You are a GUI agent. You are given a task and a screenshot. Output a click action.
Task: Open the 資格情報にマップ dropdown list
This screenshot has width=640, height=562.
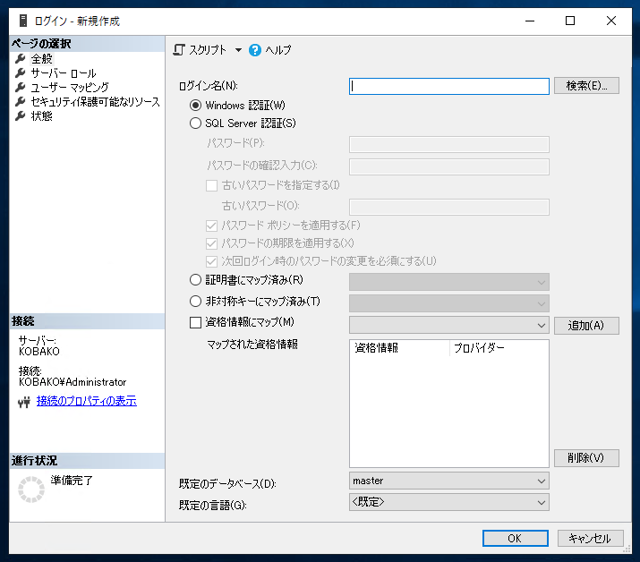point(449,325)
